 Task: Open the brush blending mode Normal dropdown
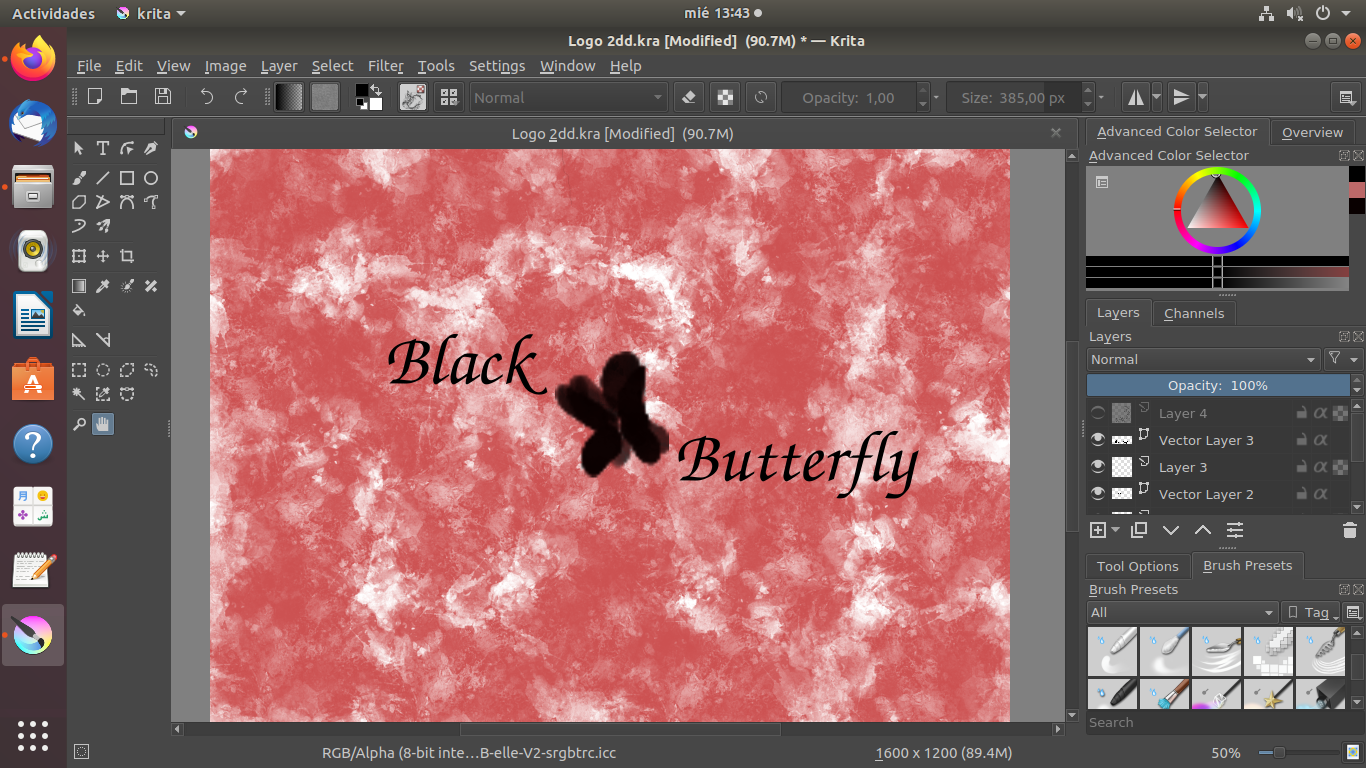[x=567, y=97]
